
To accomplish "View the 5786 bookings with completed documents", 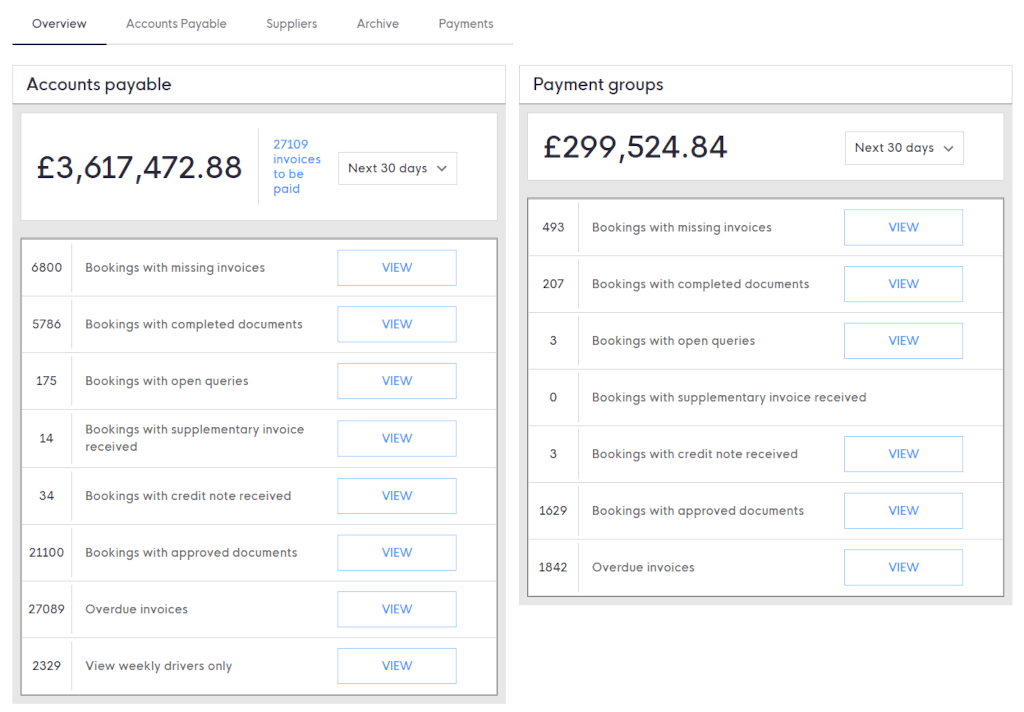I will tap(396, 325).
